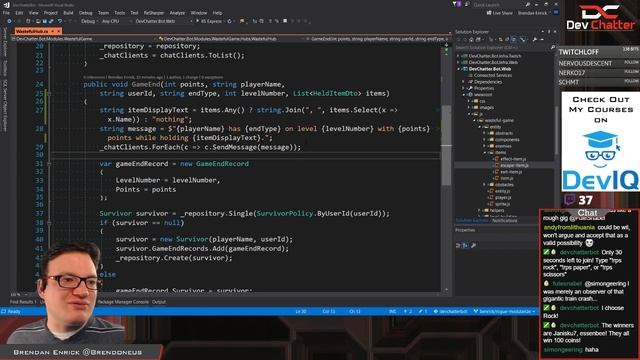
Task: Expand the DevChatter.Bot.Infra.Web project node
Action: click(458, 62)
